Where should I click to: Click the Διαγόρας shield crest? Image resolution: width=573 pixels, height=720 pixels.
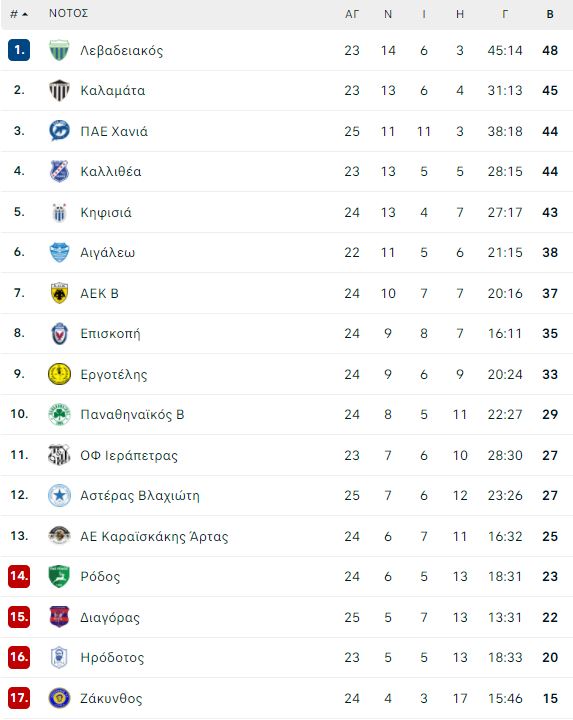[x=59, y=617]
